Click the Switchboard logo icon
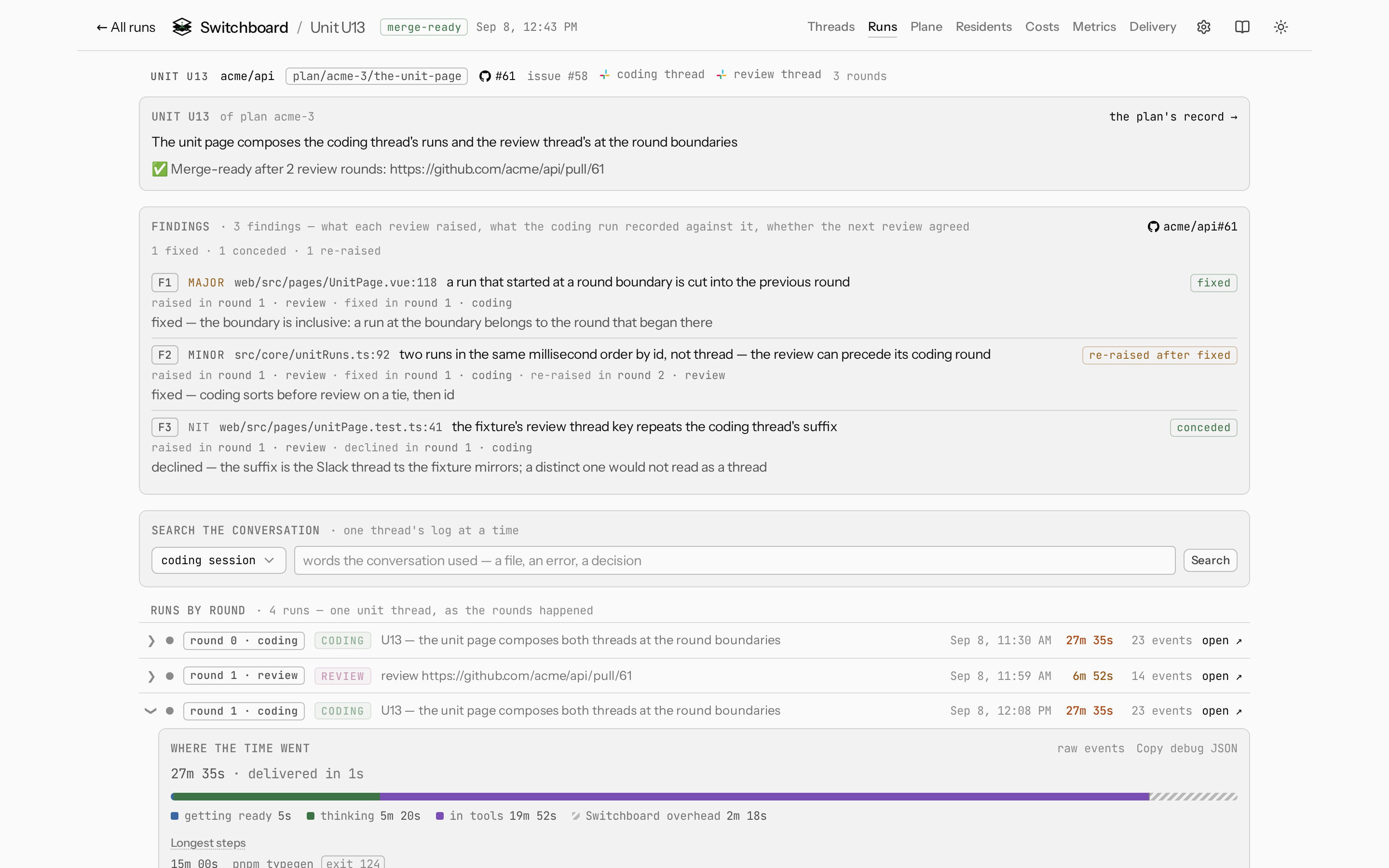The width and height of the screenshot is (1389, 868). pyautogui.click(x=182, y=27)
